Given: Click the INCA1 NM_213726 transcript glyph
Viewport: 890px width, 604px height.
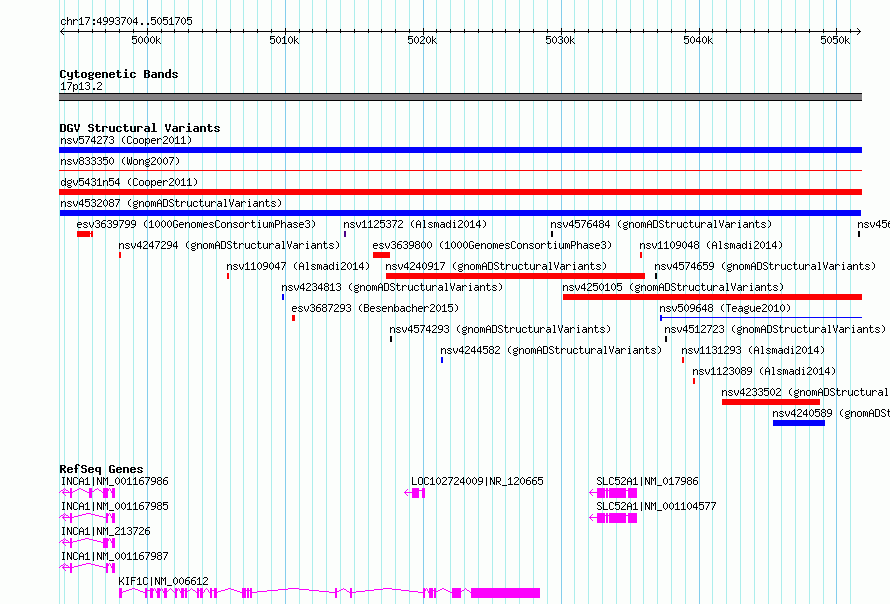Looking at the screenshot, I should (x=87, y=543).
